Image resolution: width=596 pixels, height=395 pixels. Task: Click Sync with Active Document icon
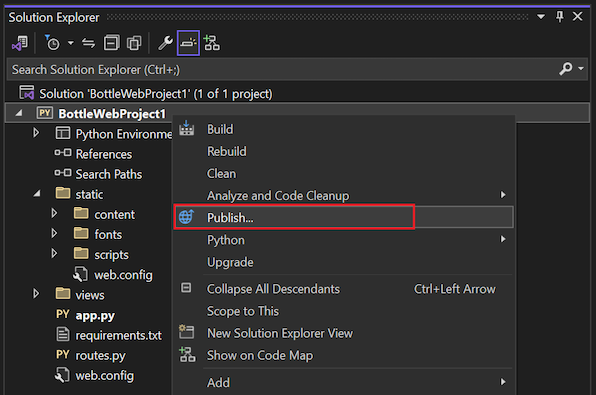click(89, 43)
